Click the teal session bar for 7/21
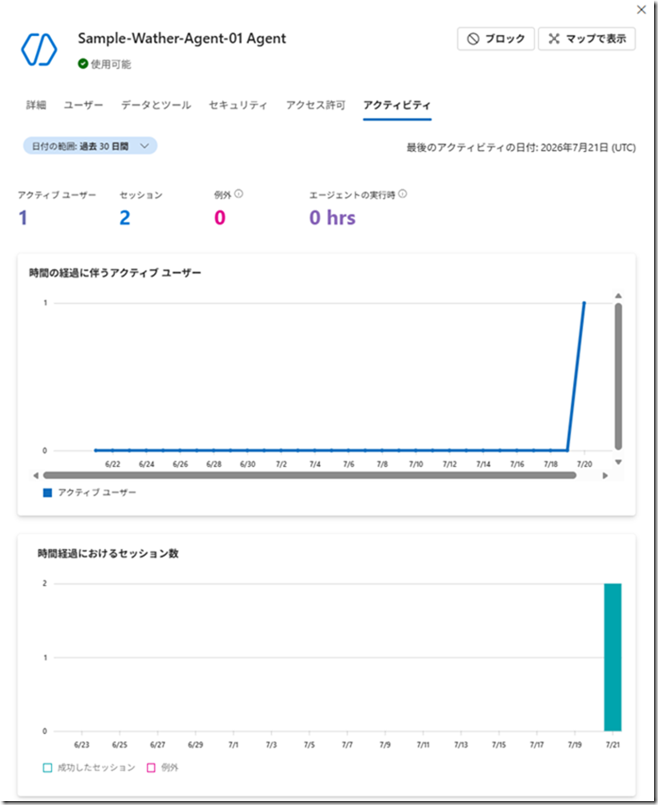Viewport: 658px width, 805px height. click(x=613, y=657)
